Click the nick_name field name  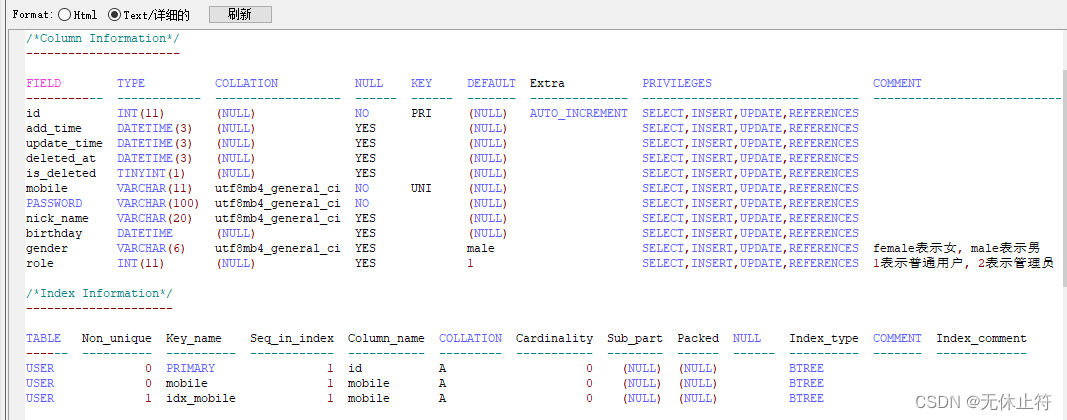click(57, 218)
